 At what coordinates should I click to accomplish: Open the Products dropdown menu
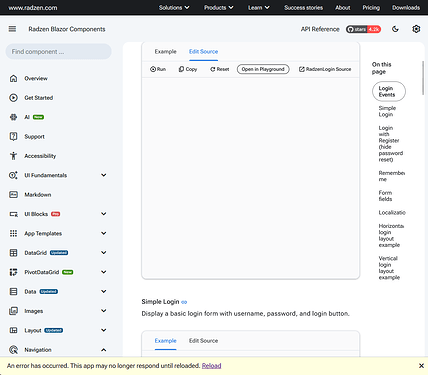coord(219,7)
